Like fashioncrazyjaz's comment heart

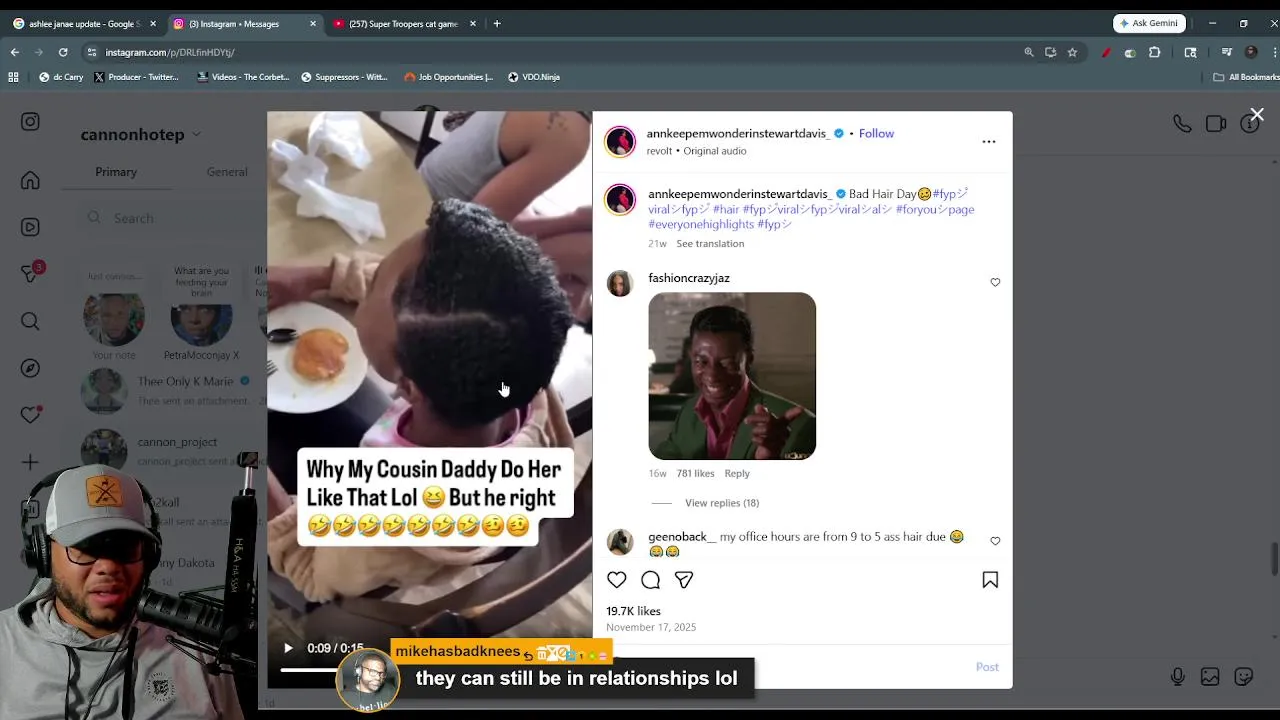tap(995, 283)
